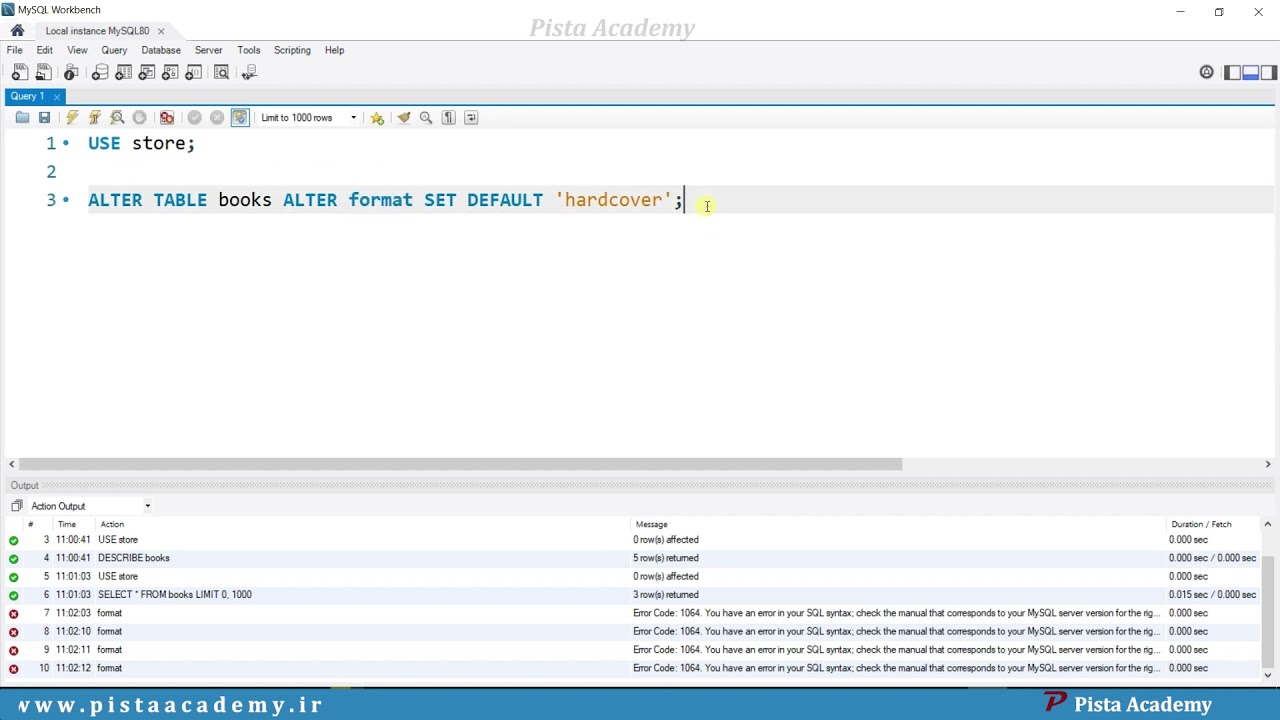This screenshot has width=1280, height=720.
Task: Create a new function icon
Action: coord(194,72)
